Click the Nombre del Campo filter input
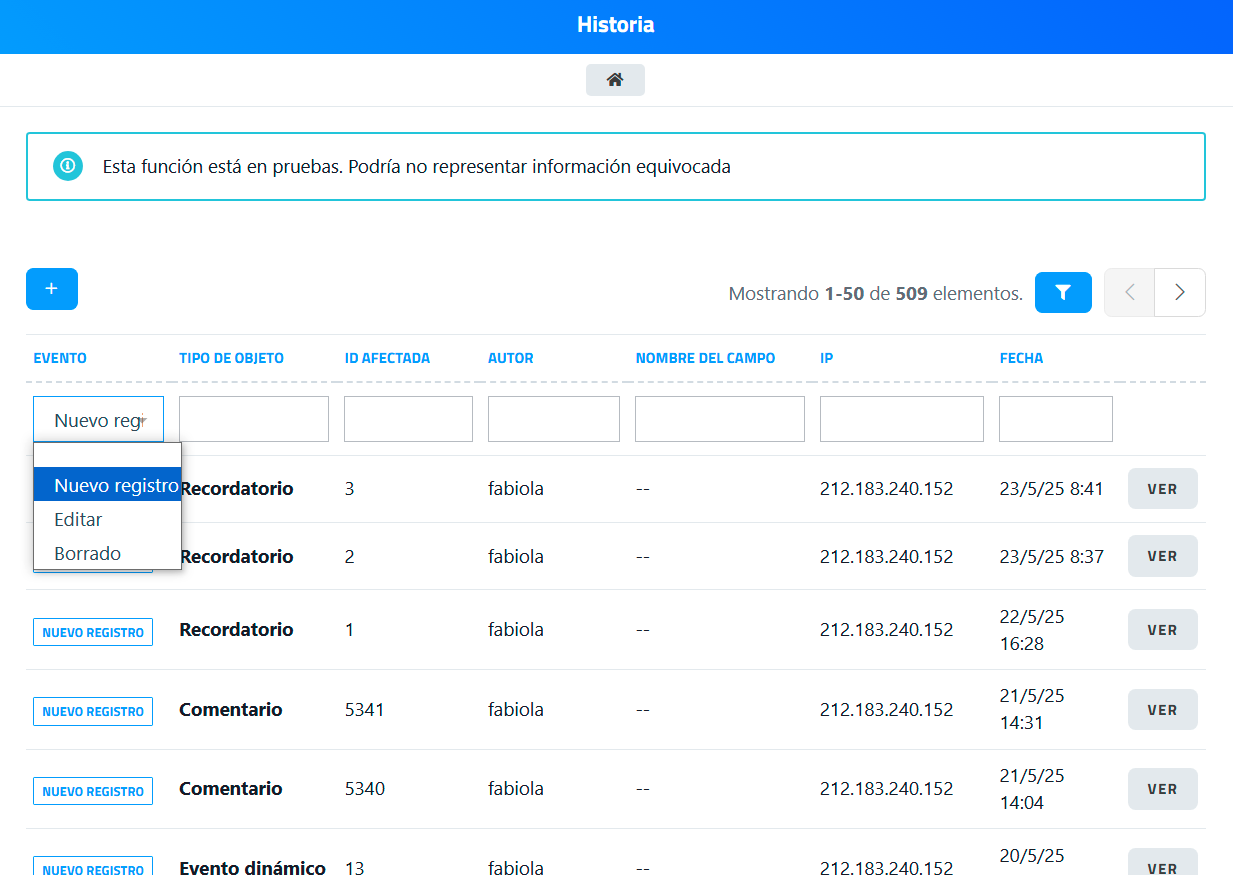The width and height of the screenshot is (1233, 875). pos(719,419)
